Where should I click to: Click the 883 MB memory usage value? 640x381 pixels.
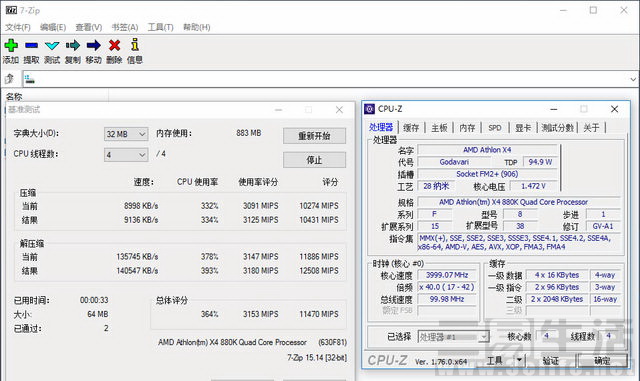tap(249, 133)
